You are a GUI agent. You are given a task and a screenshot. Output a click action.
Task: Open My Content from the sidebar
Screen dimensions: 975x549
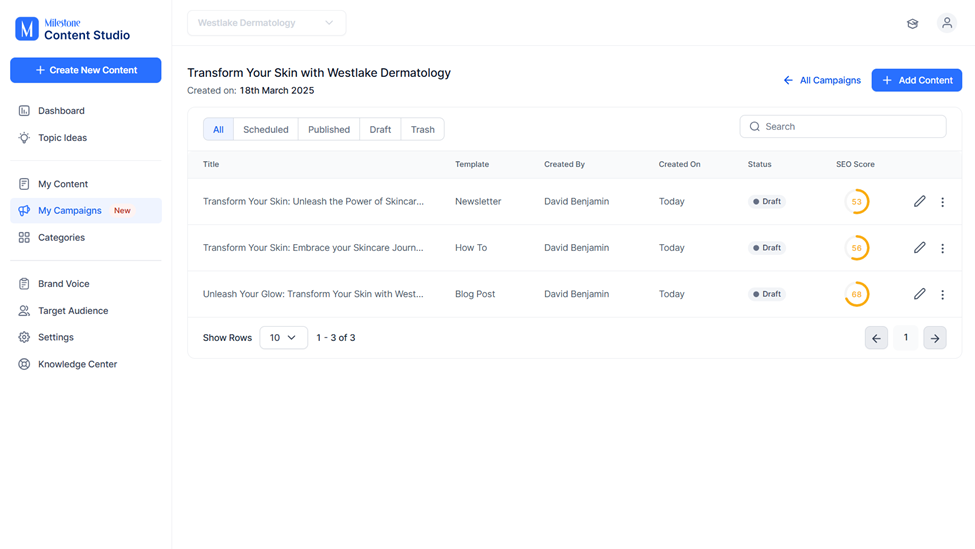point(86,184)
